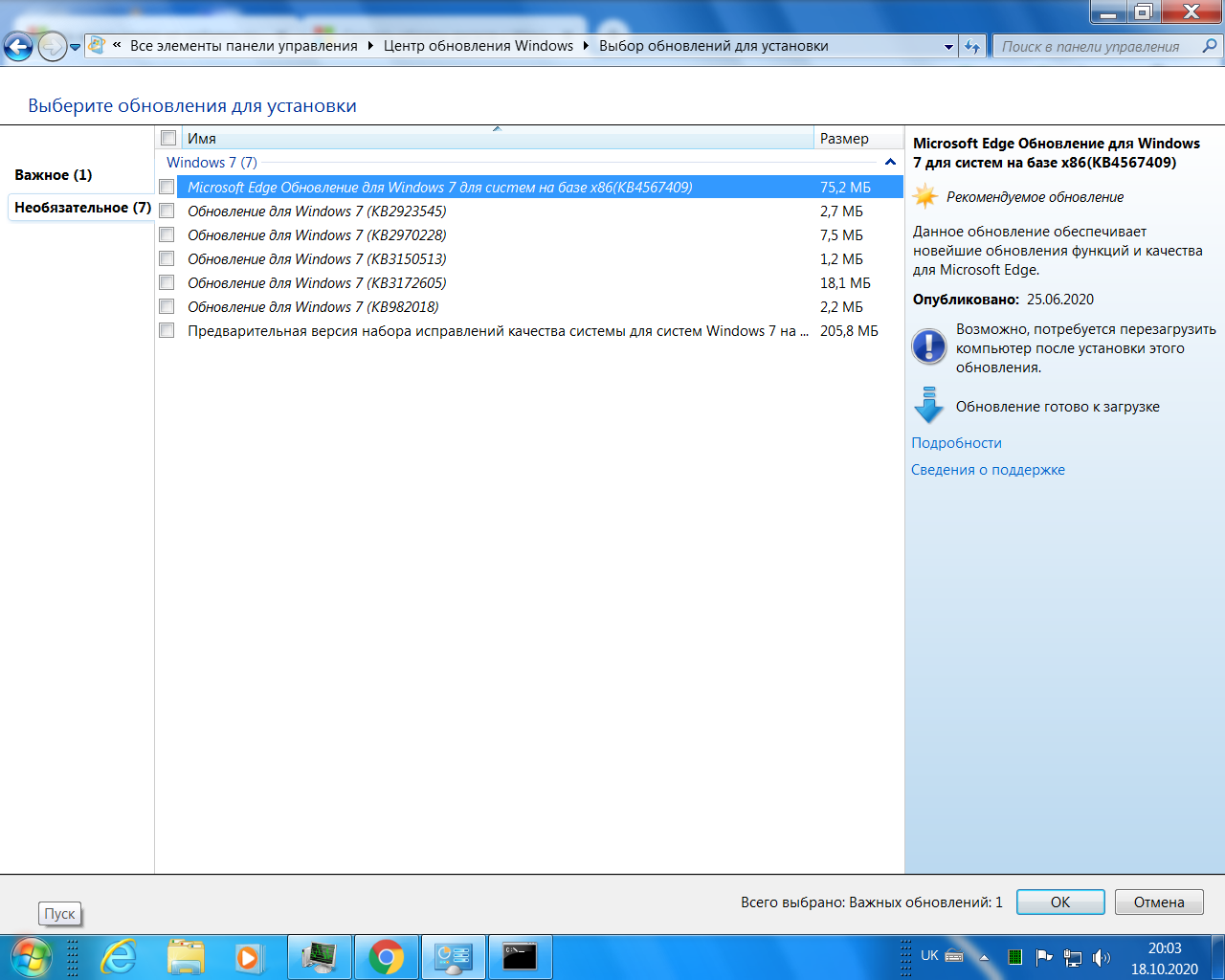Image resolution: width=1225 pixels, height=980 pixels.
Task: Open the Action Center flag icon
Action: 1044,957
